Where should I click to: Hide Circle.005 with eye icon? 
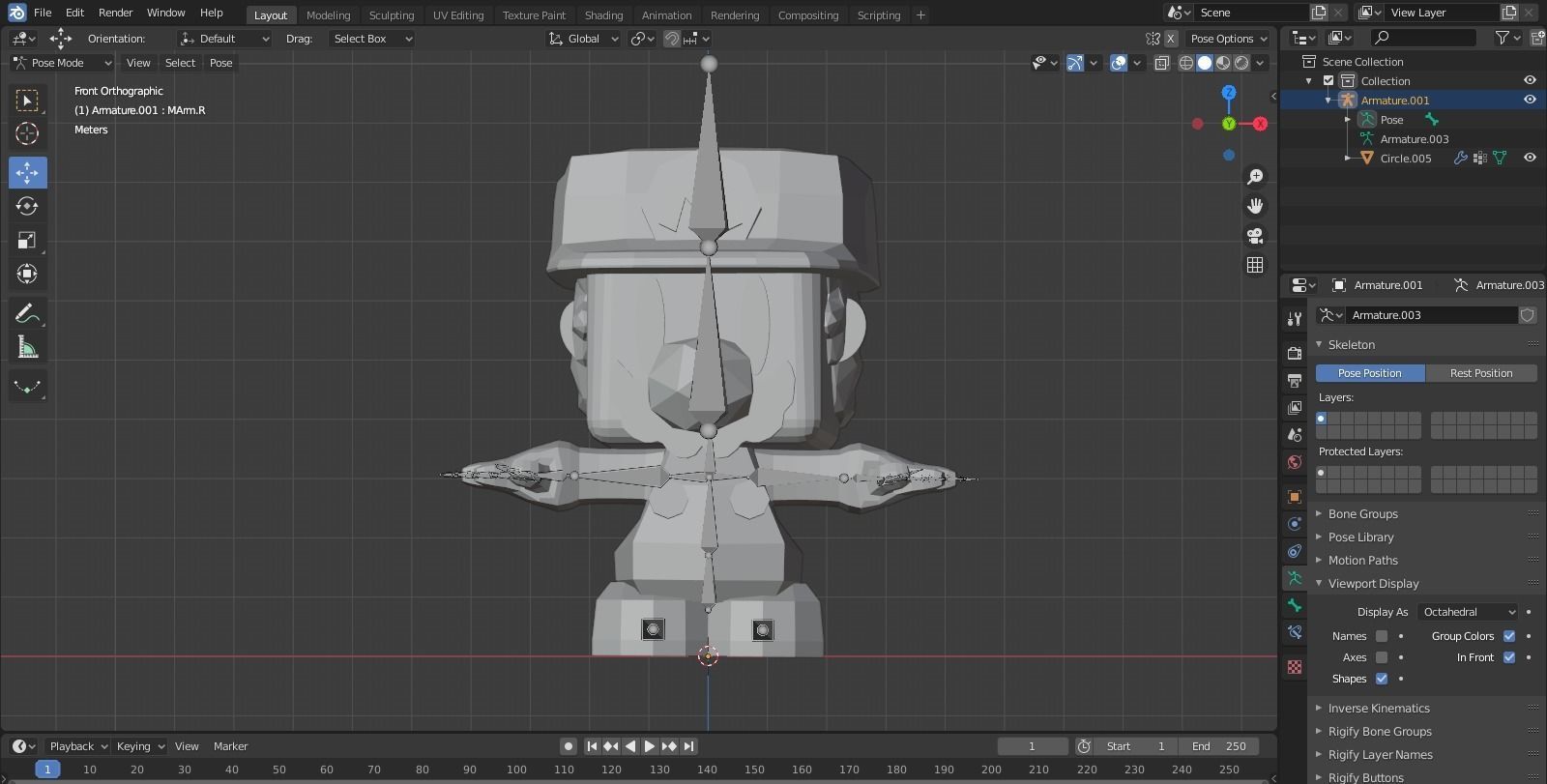(x=1530, y=158)
